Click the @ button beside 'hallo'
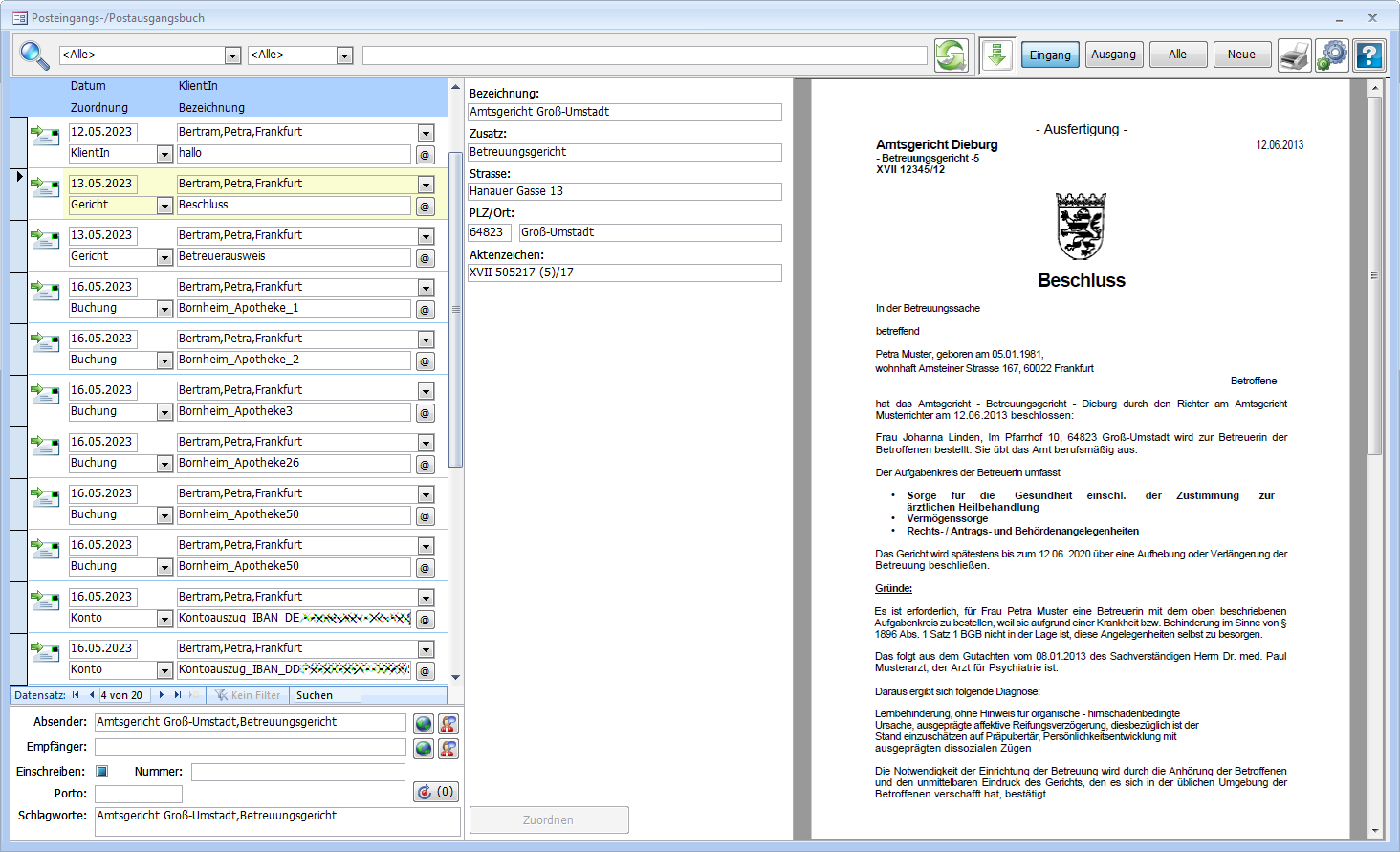This screenshot has width=1400, height=852. [x=426, y=155]
